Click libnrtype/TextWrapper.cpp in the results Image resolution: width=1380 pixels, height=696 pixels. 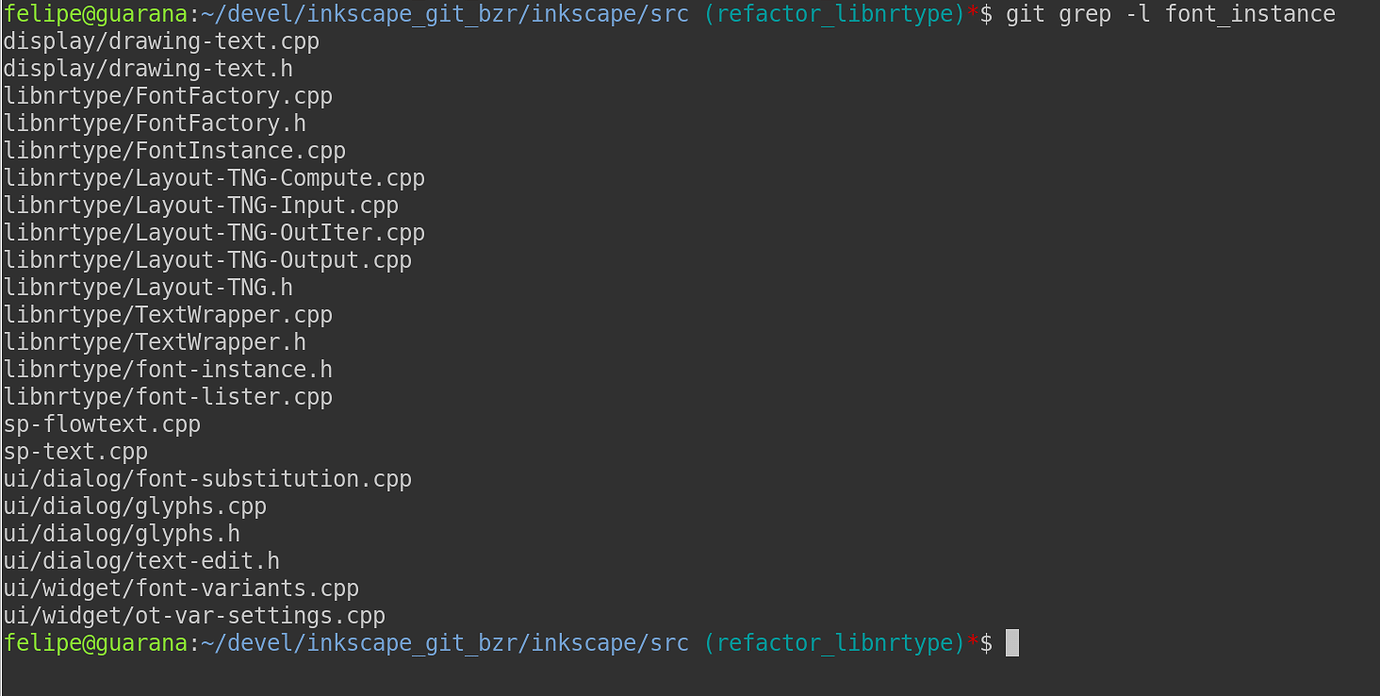click(168, 315)
